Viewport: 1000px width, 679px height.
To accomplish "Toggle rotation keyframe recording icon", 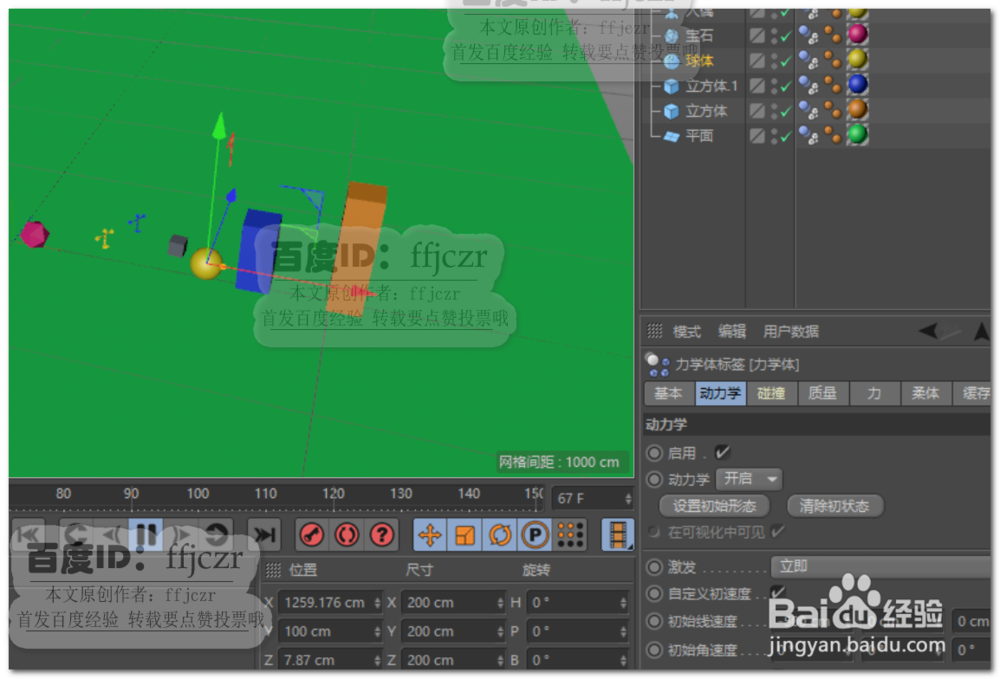I will (x=501, y=534).
